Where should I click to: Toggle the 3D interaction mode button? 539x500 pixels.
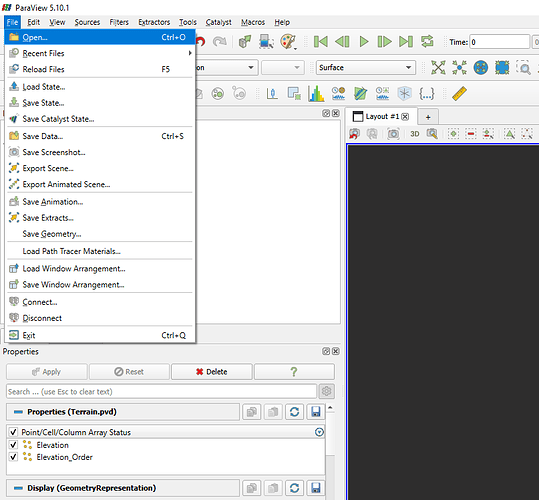tap(415, 134)
